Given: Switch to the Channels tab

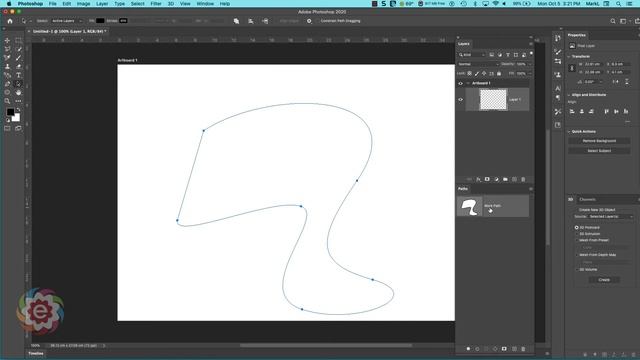Looking at the screenshot, I should [x=587, y=200].
